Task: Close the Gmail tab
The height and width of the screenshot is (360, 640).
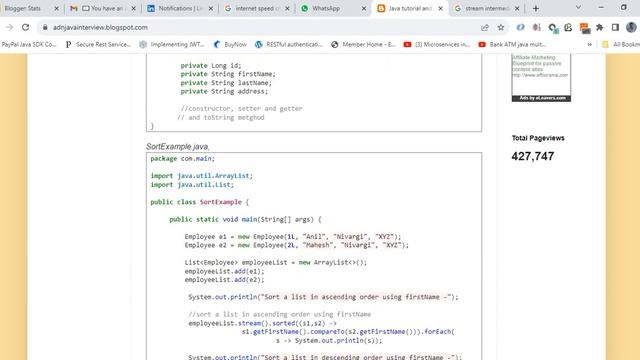Action: pyautogui.click(x=133, y=8)
